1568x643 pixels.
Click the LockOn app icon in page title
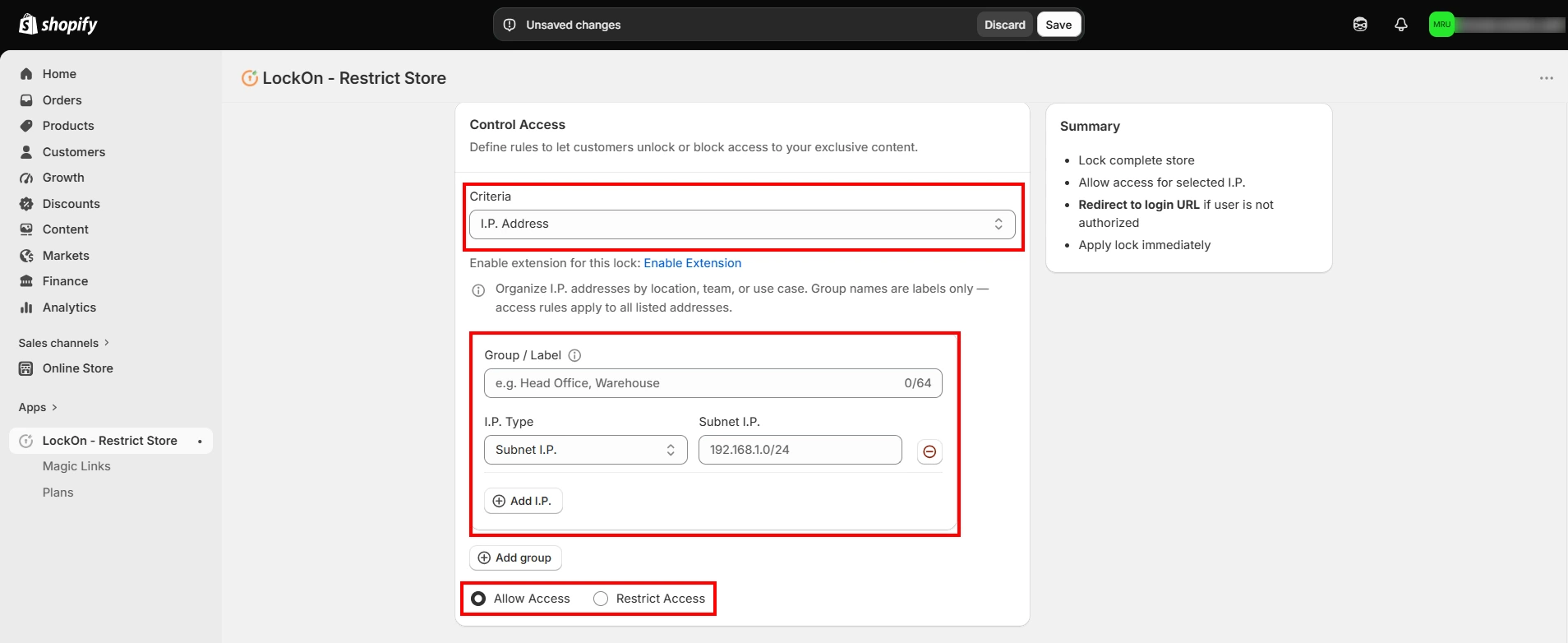(x=249, y=78)
